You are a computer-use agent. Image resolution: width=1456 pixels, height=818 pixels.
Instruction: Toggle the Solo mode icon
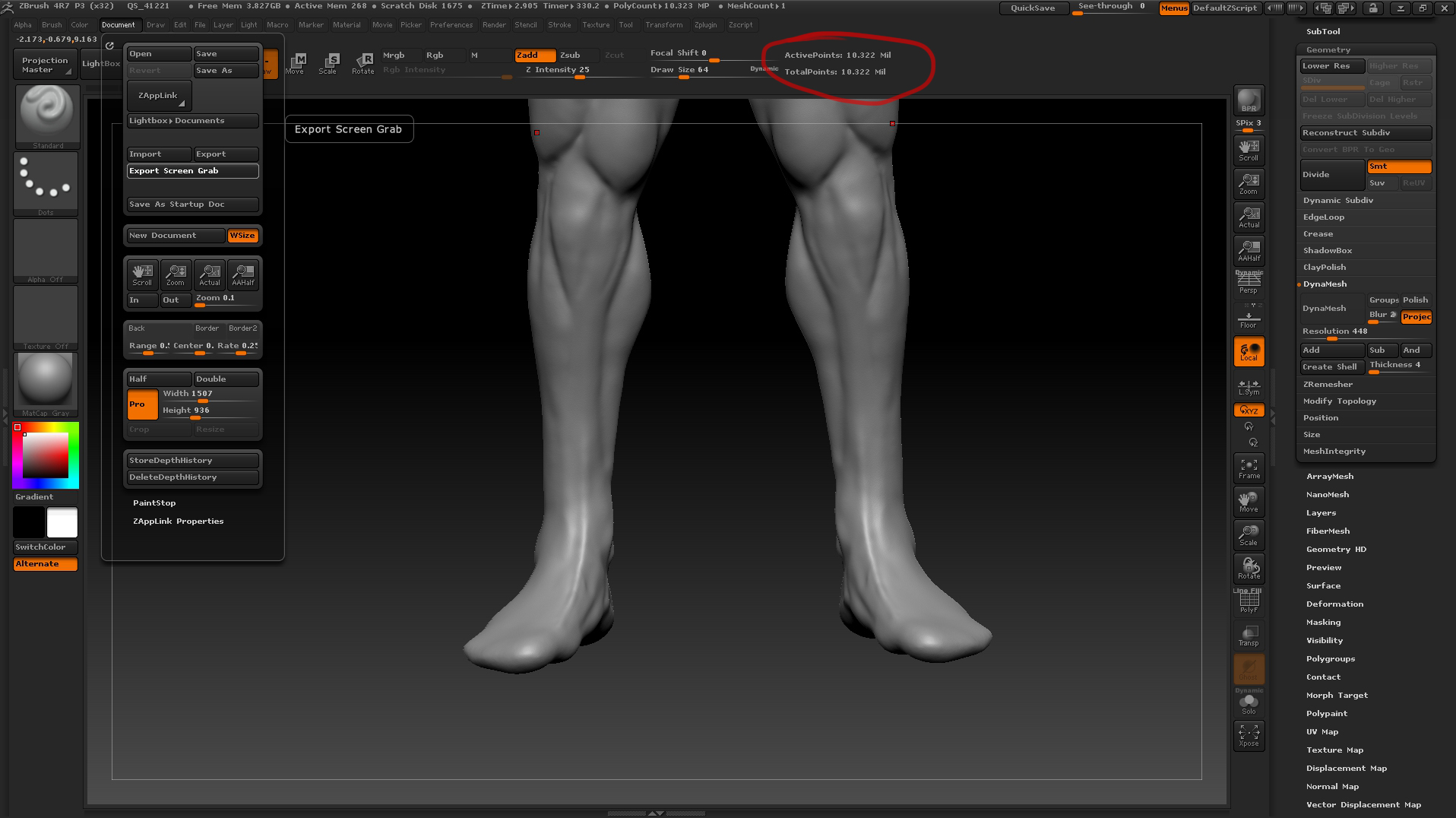(x=1249, y=703)
